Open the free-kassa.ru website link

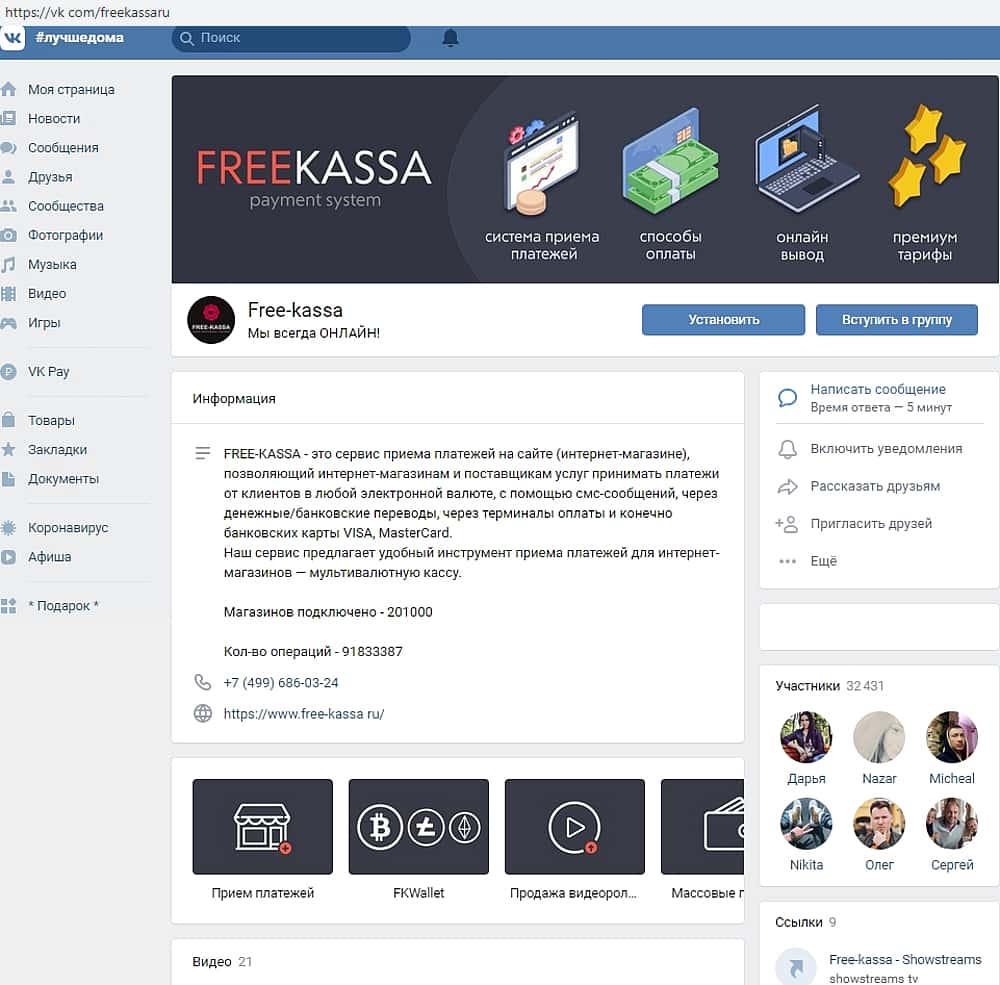tap(304, 714)
